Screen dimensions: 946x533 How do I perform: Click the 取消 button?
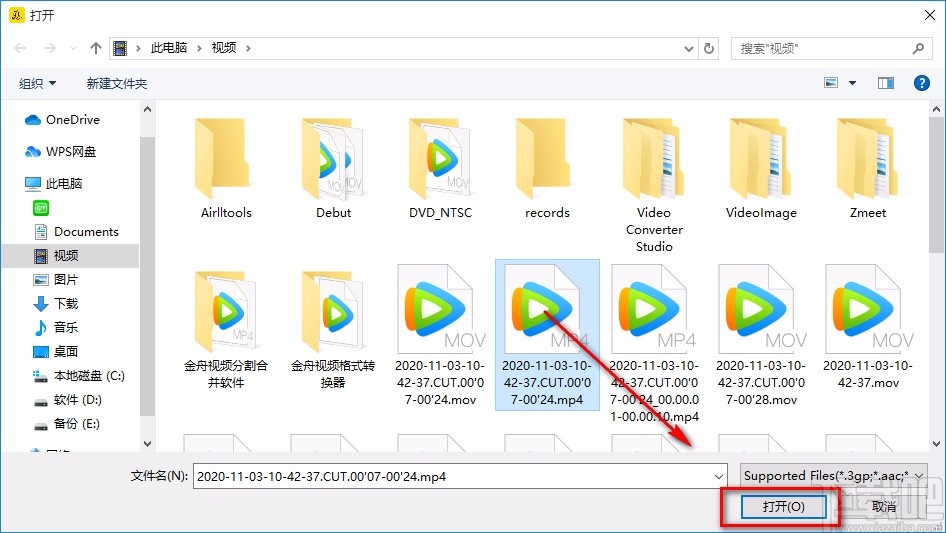point(883,506)
